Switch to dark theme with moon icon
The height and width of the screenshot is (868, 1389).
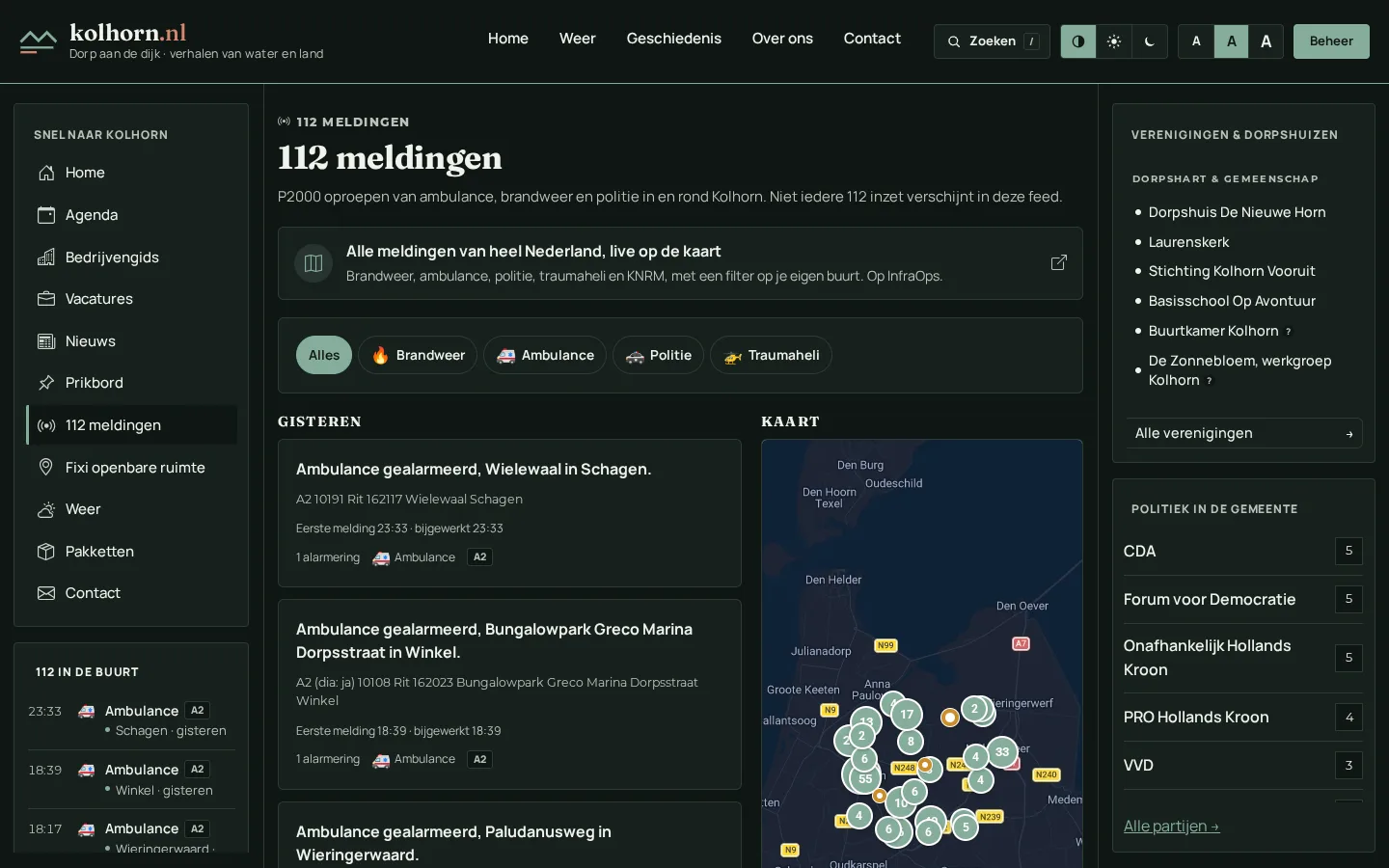point(1150,41)
